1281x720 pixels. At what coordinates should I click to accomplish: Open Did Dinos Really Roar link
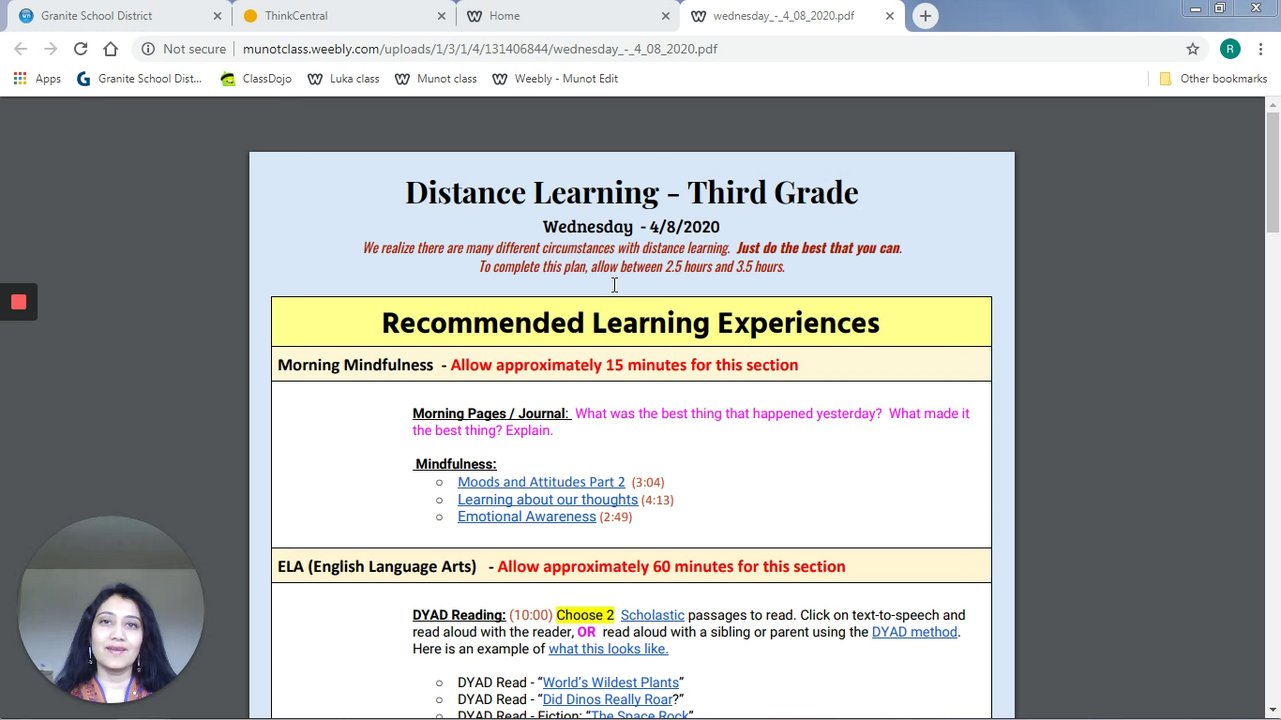coord(607,699)
